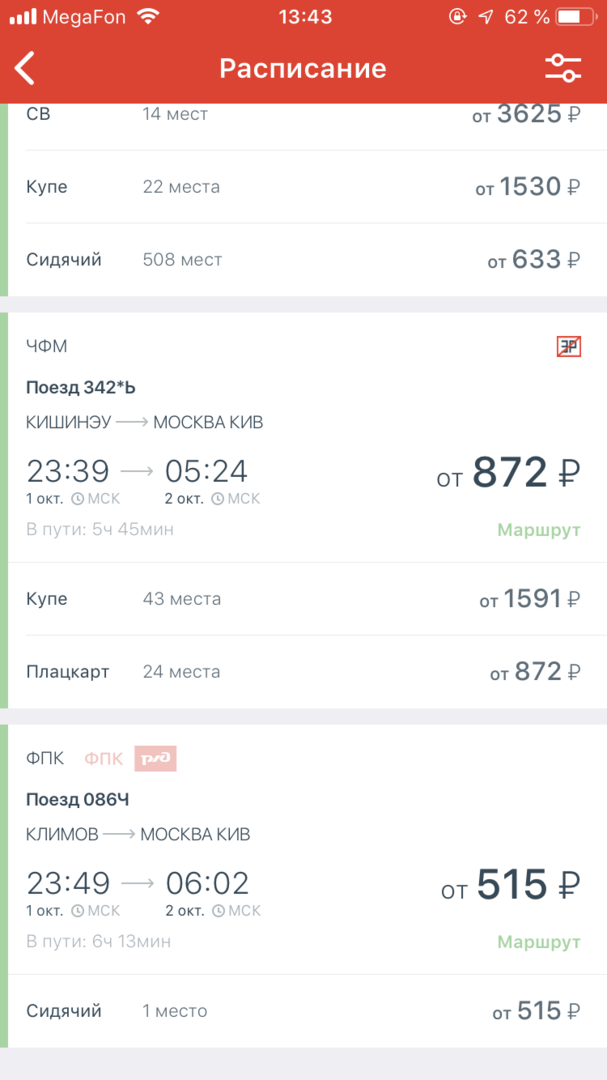Select Сидячий with 1 seat for 515 ₽
This screenshot has height=1080, width=607.
(303, 1011)
